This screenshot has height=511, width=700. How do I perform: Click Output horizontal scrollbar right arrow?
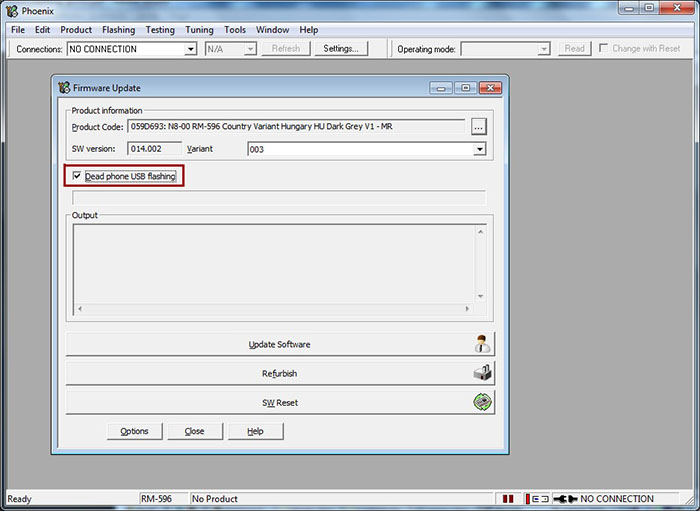(467, 308)
